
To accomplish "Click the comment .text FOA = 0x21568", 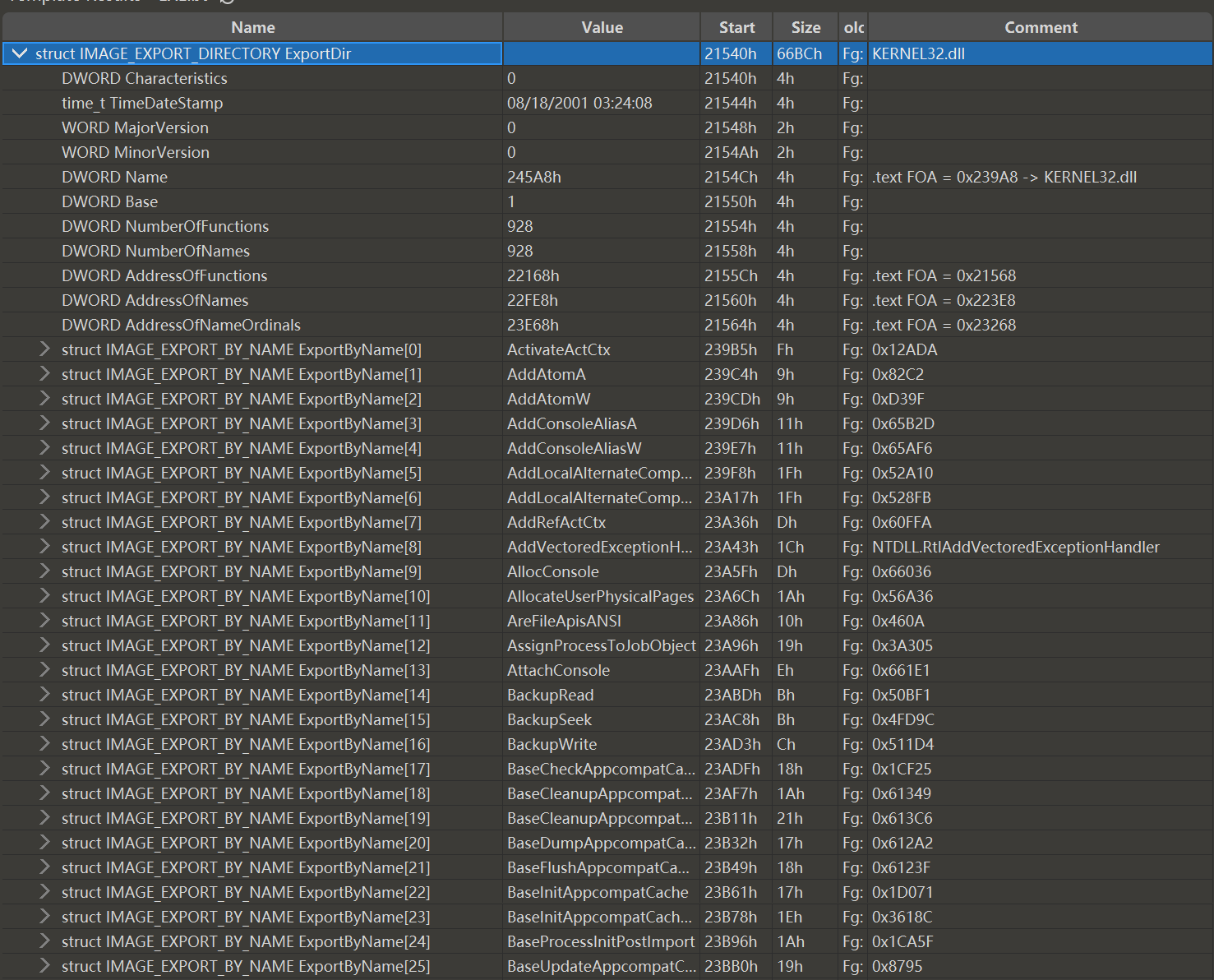I will 944,275.
